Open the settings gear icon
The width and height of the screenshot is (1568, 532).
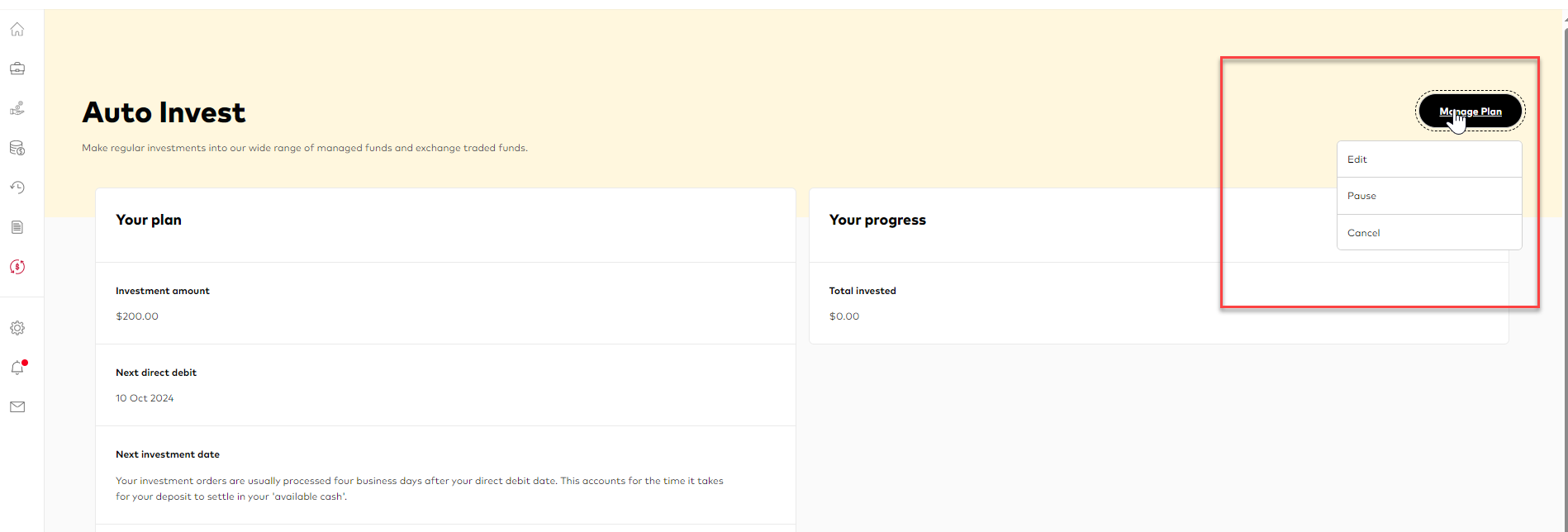coord(17,328)
